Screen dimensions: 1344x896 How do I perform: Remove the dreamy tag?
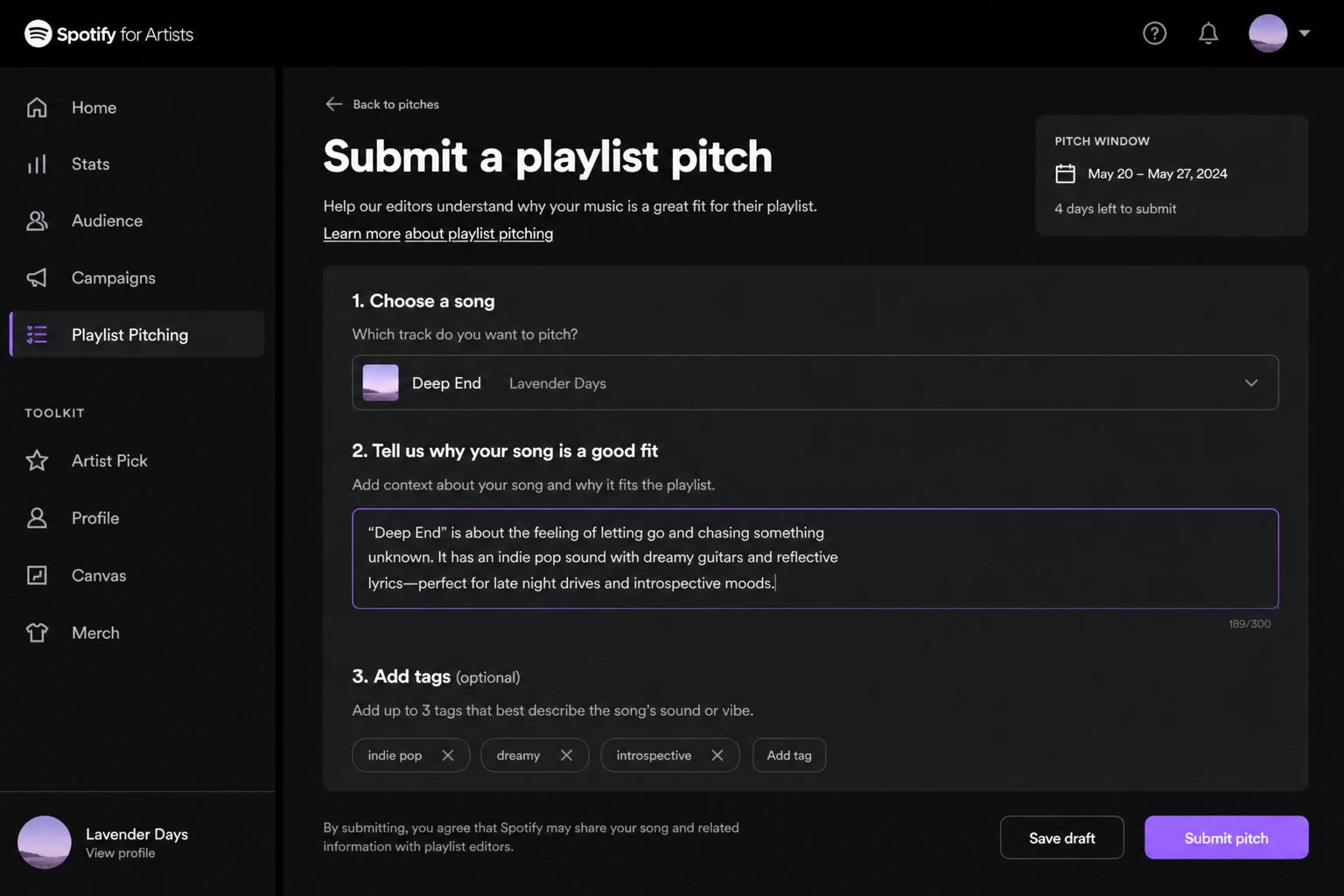(x=566, y=755)
